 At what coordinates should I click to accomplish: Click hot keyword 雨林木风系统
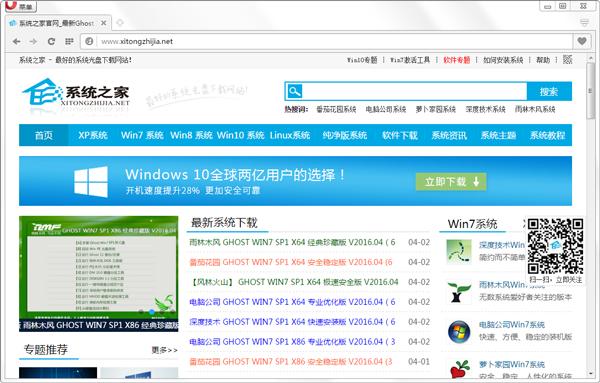coord(535,109)
